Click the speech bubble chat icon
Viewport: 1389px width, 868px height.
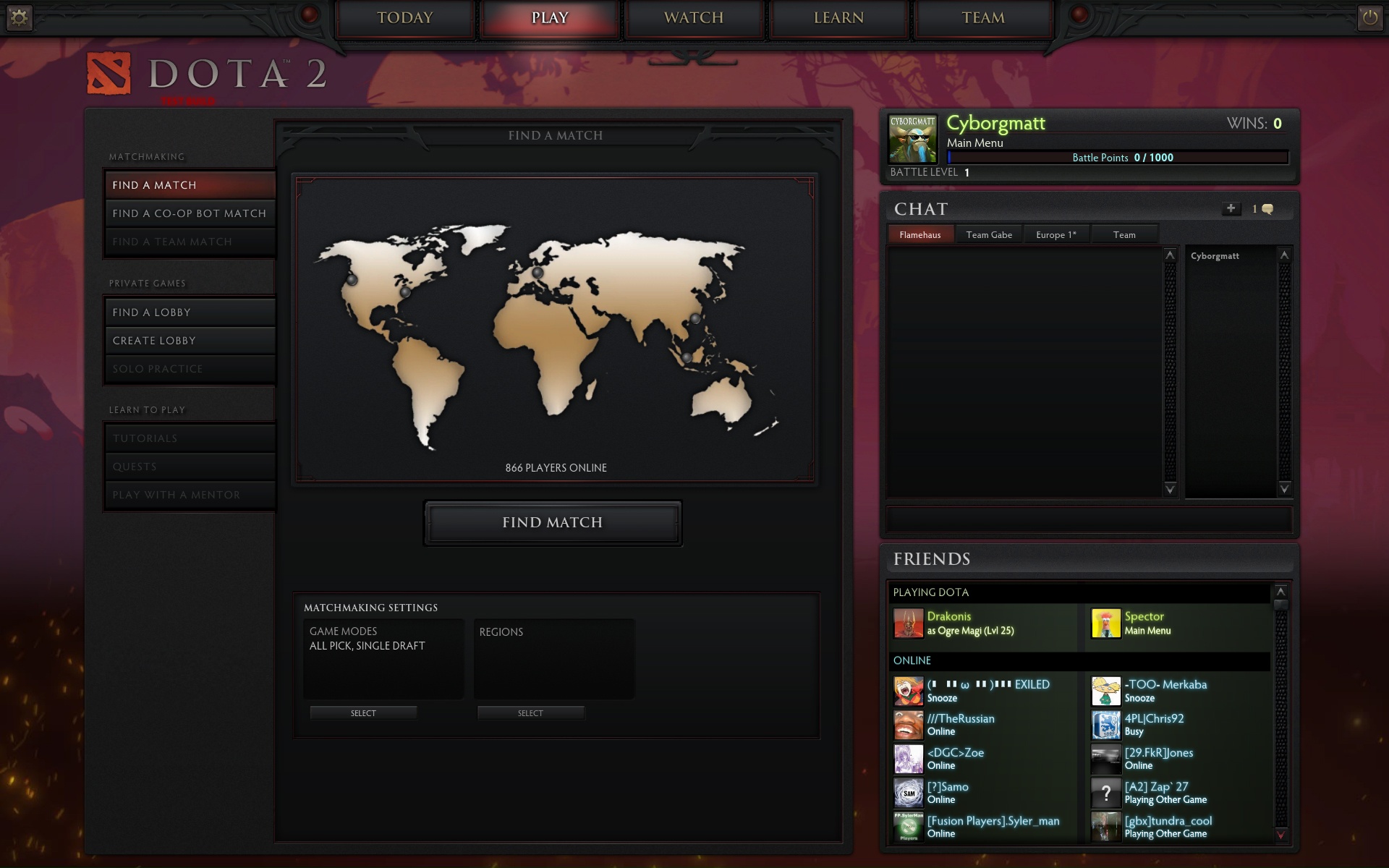pyautogui.click(x=1269, y=208)
